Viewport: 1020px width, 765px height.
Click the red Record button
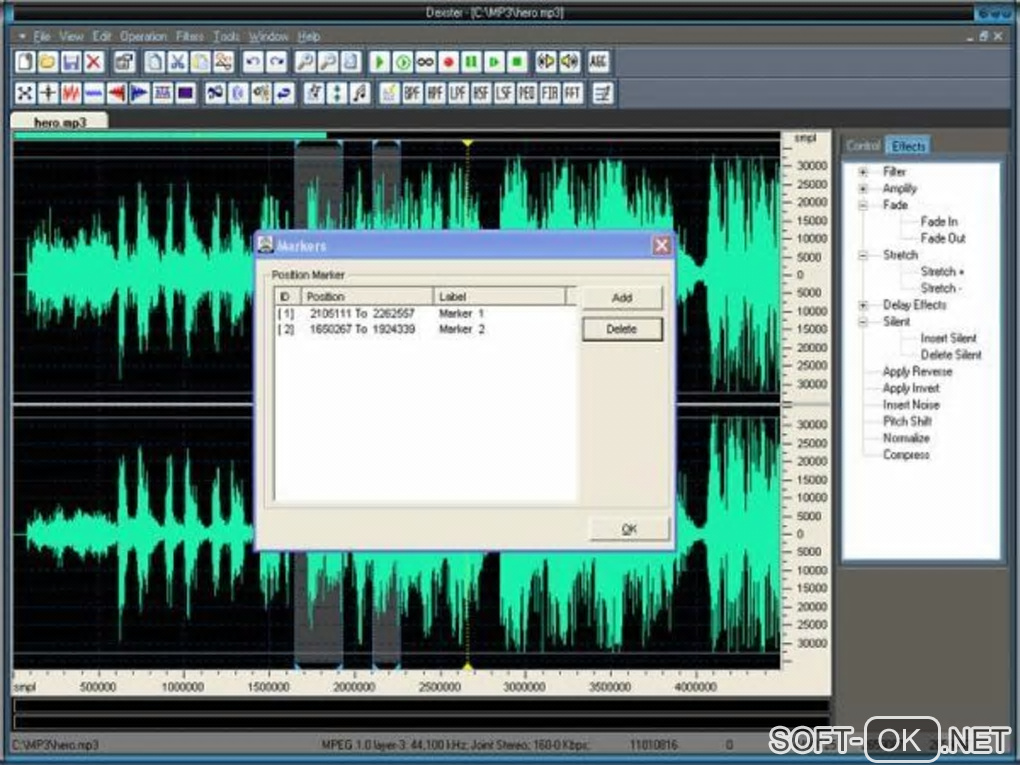point(448,62)
